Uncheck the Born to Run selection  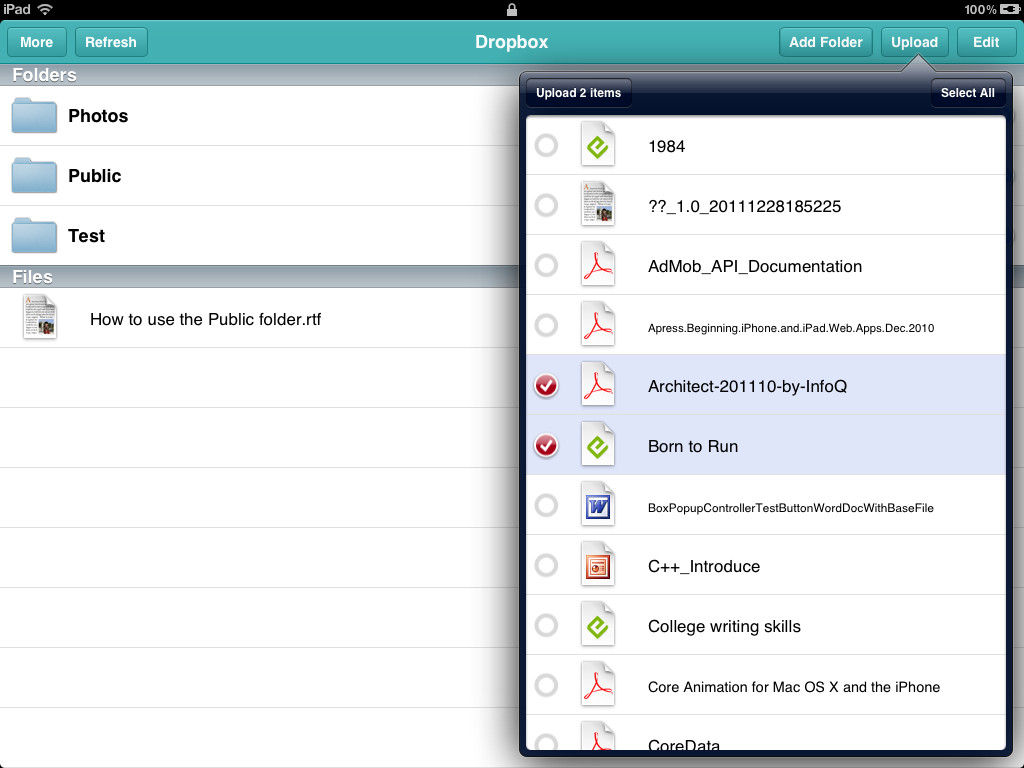546,445
